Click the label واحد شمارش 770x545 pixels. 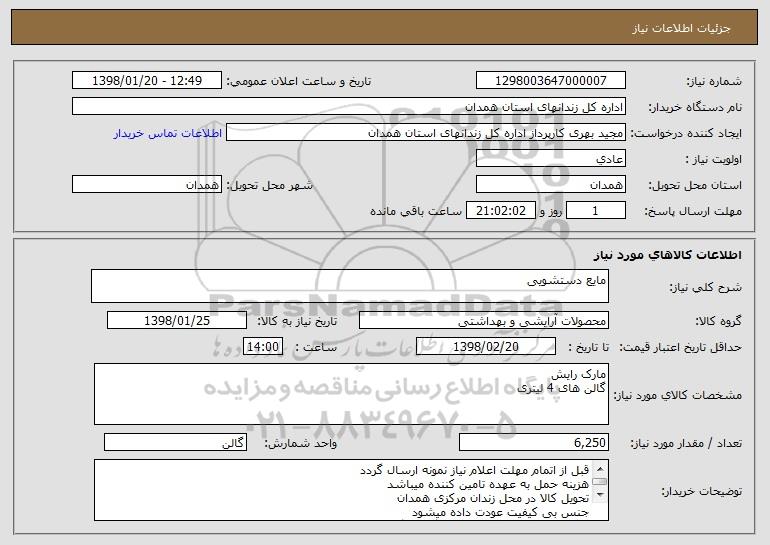[x=301, y=443]
